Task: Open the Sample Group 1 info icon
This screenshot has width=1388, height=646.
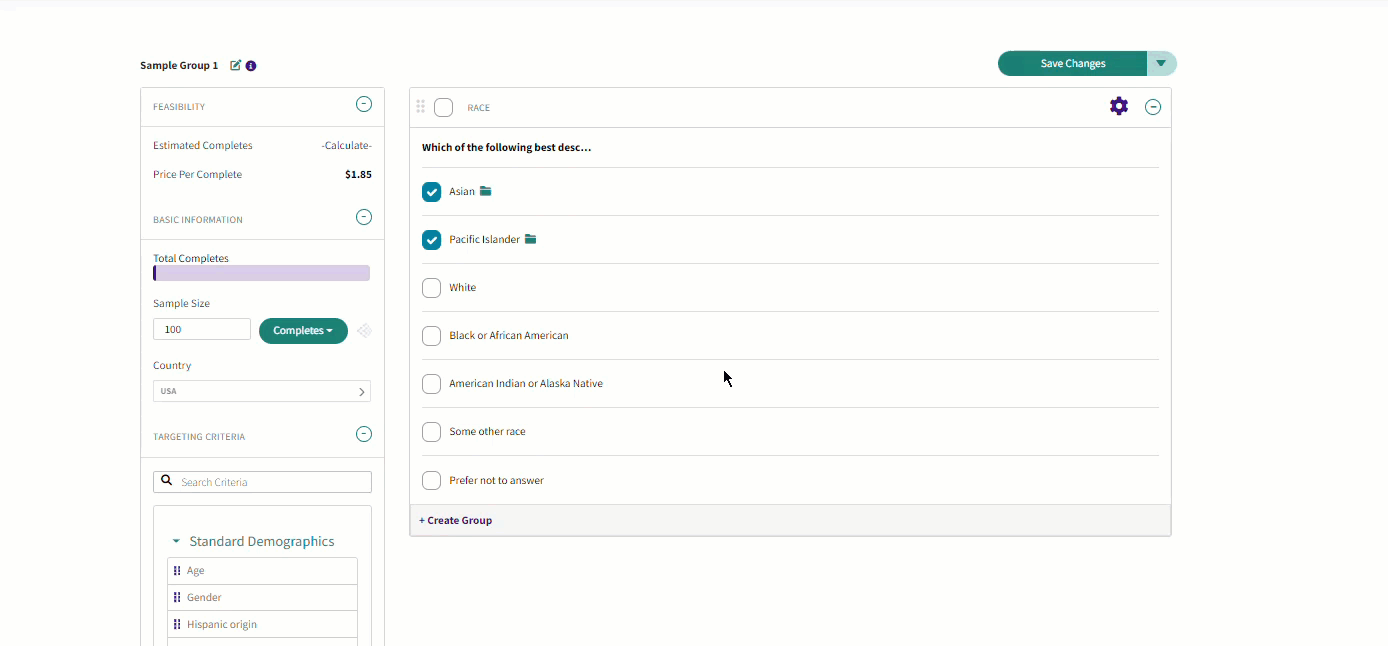Action: (x=251, y=66)
